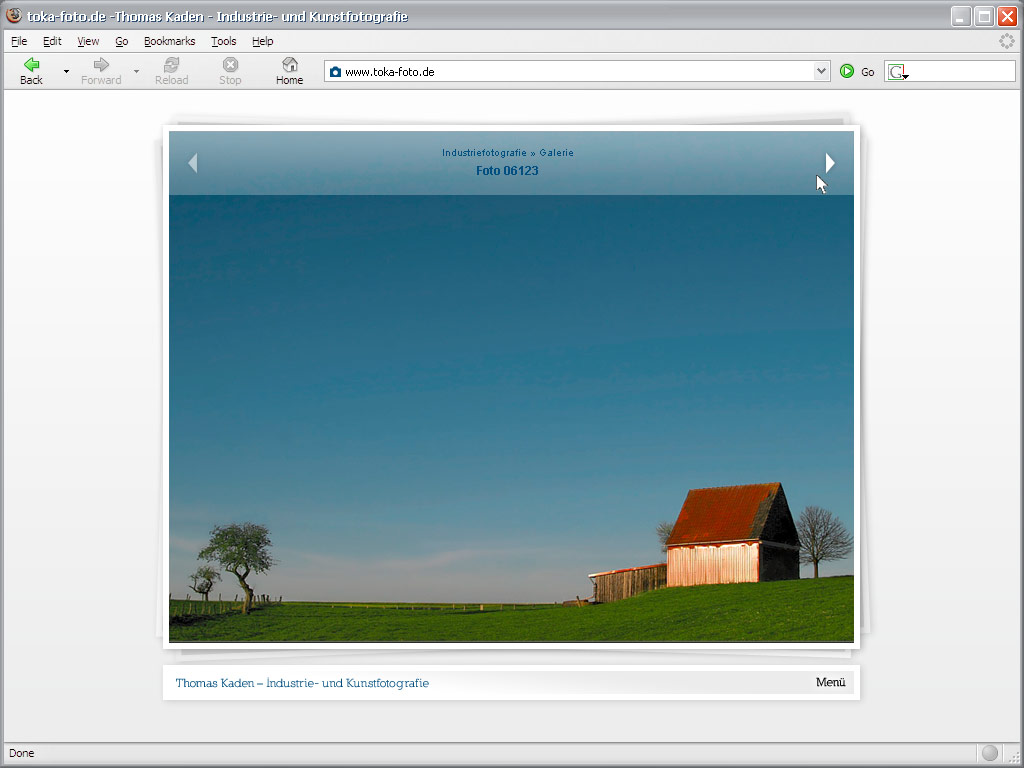The height and width of the screenshot is (768, 1024).
Task: Click the barn landscape photo
Action: (511, 420)
